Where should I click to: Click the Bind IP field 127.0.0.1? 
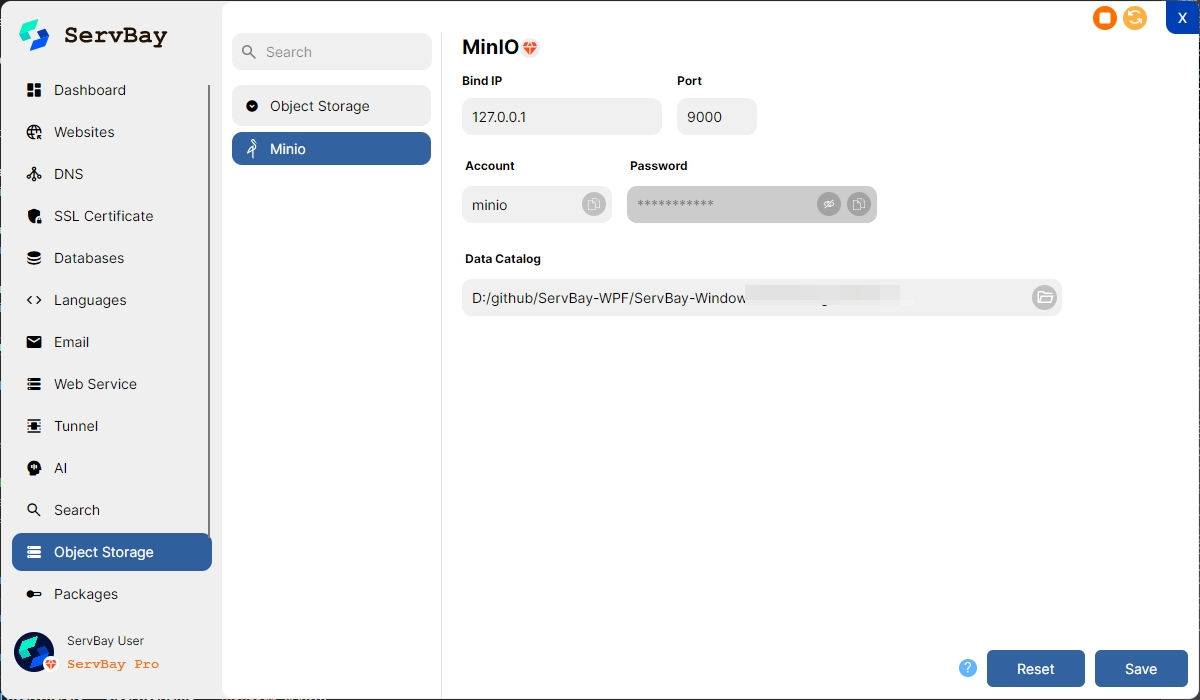point(562,116)
